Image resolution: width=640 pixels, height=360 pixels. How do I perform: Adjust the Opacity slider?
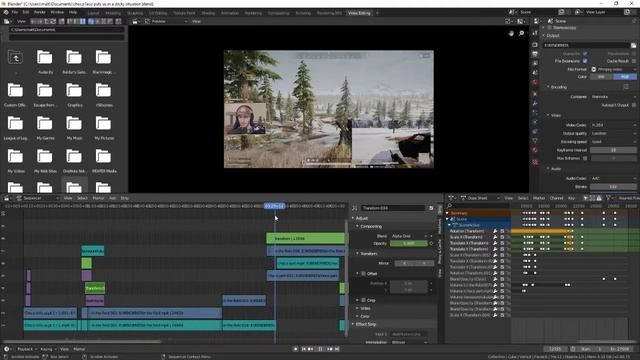409,243
